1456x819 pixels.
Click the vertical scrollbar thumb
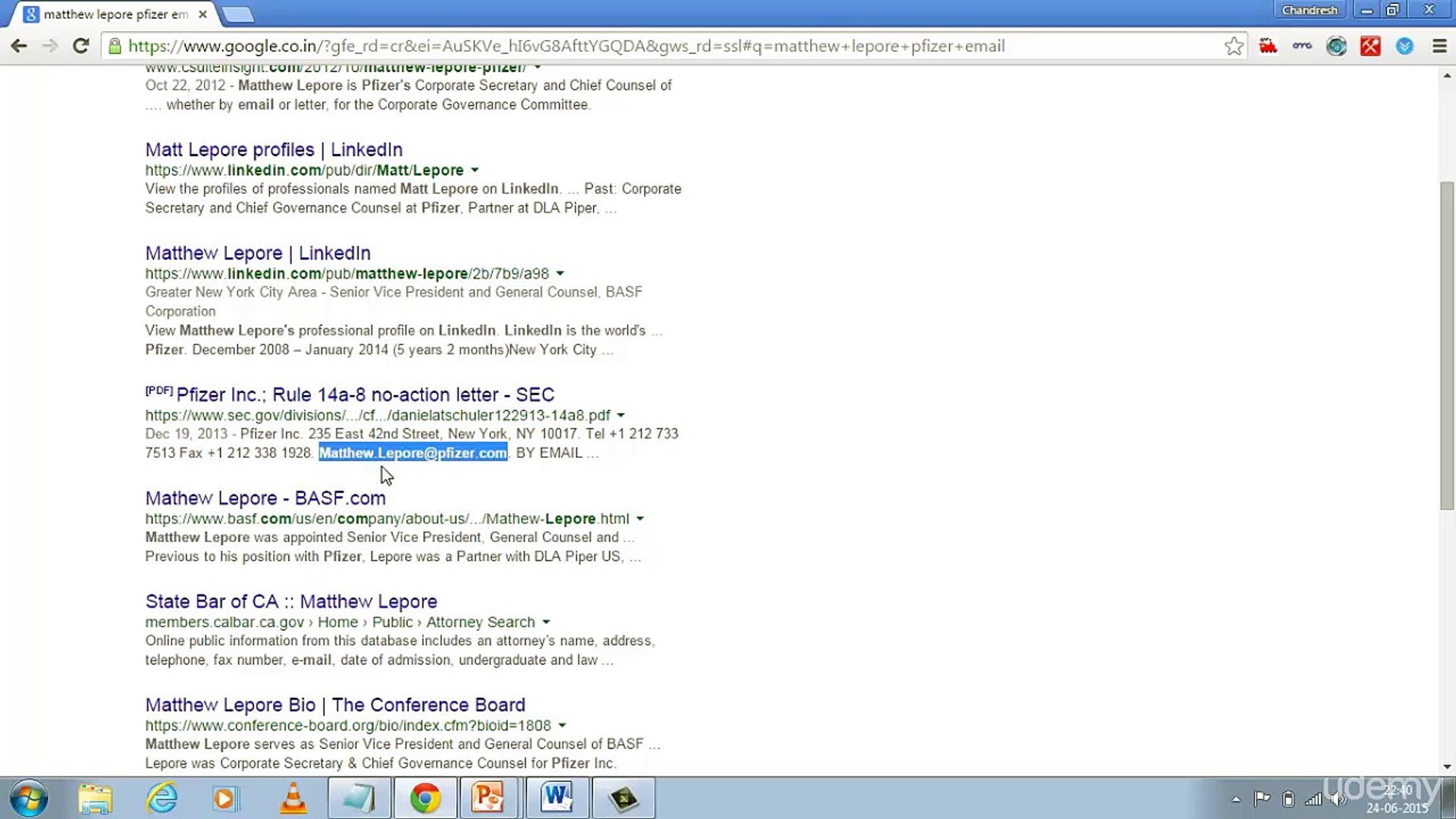[1447, 345]
